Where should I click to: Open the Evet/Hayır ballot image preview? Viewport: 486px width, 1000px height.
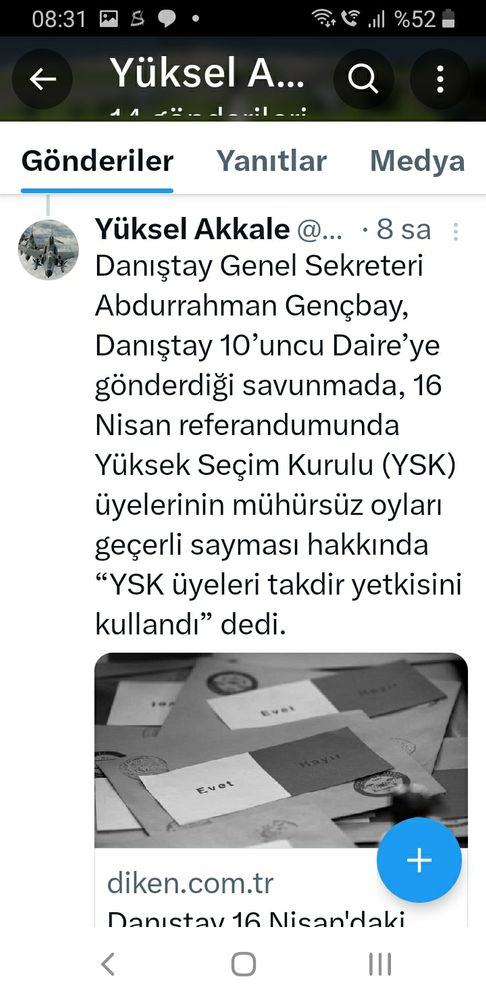pyautogui.click(x=281, y=750)
